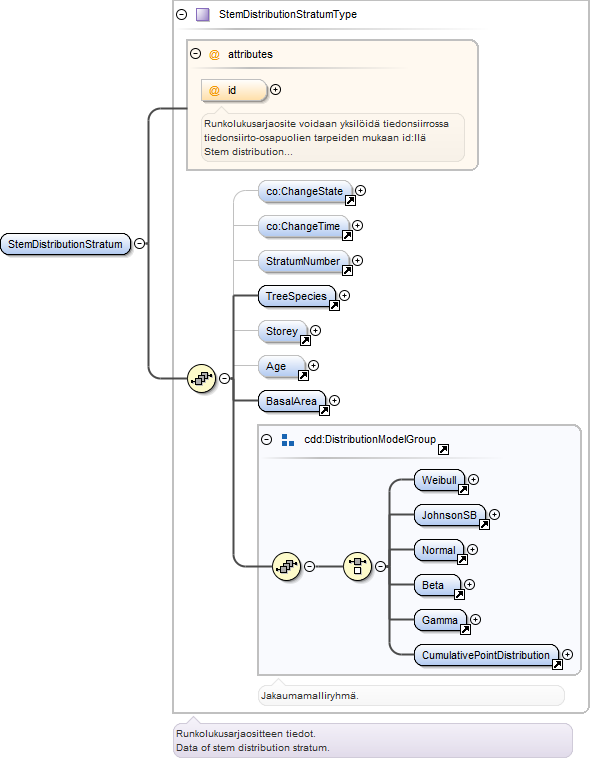The width and height of the screenshot is (591, 761).
Task: Expand the id attribute details
Action: [276, 90]
